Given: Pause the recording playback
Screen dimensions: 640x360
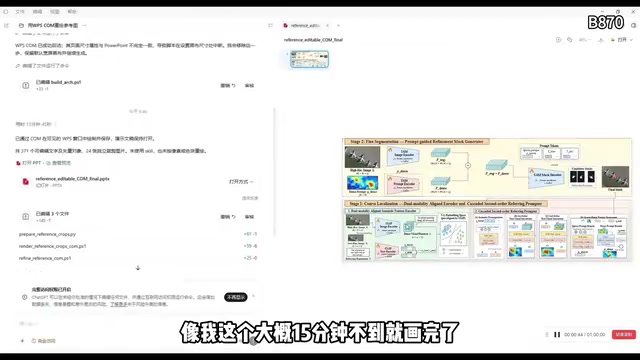Looking at the screenshot, I should pyautogui.click(x=557, y=335).
